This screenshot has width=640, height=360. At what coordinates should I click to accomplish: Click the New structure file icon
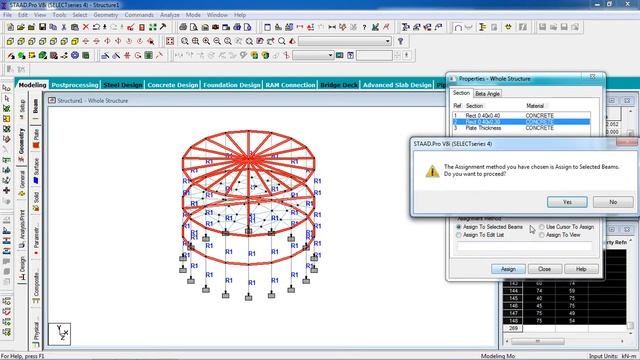[10, 27]
